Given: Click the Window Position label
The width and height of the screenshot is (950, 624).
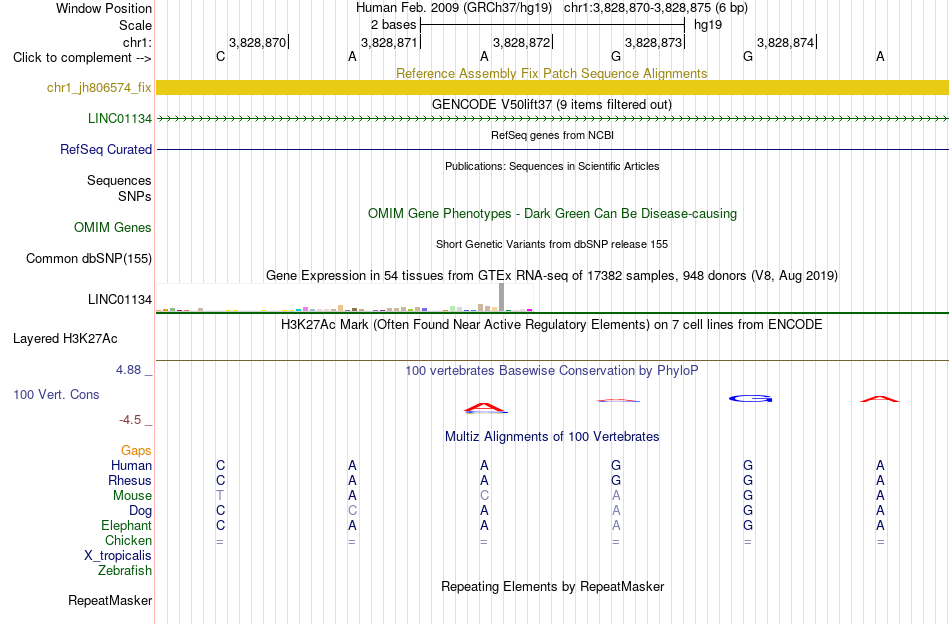Looking at the screenshot, I should 104,8.
